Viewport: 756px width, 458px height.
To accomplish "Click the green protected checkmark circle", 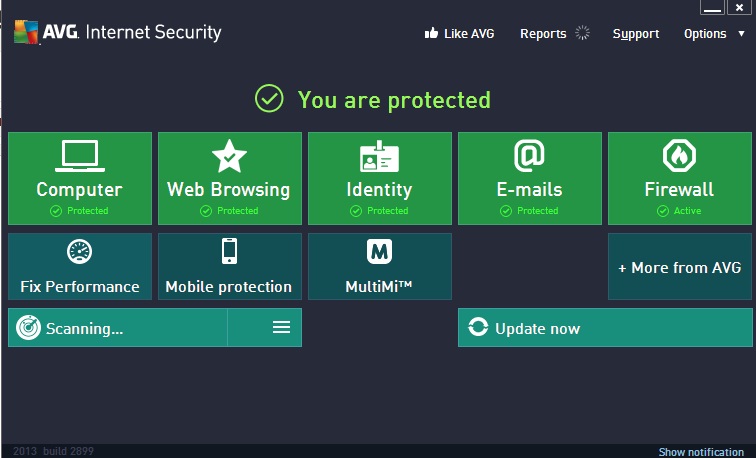I will click(x=269, y=98).
